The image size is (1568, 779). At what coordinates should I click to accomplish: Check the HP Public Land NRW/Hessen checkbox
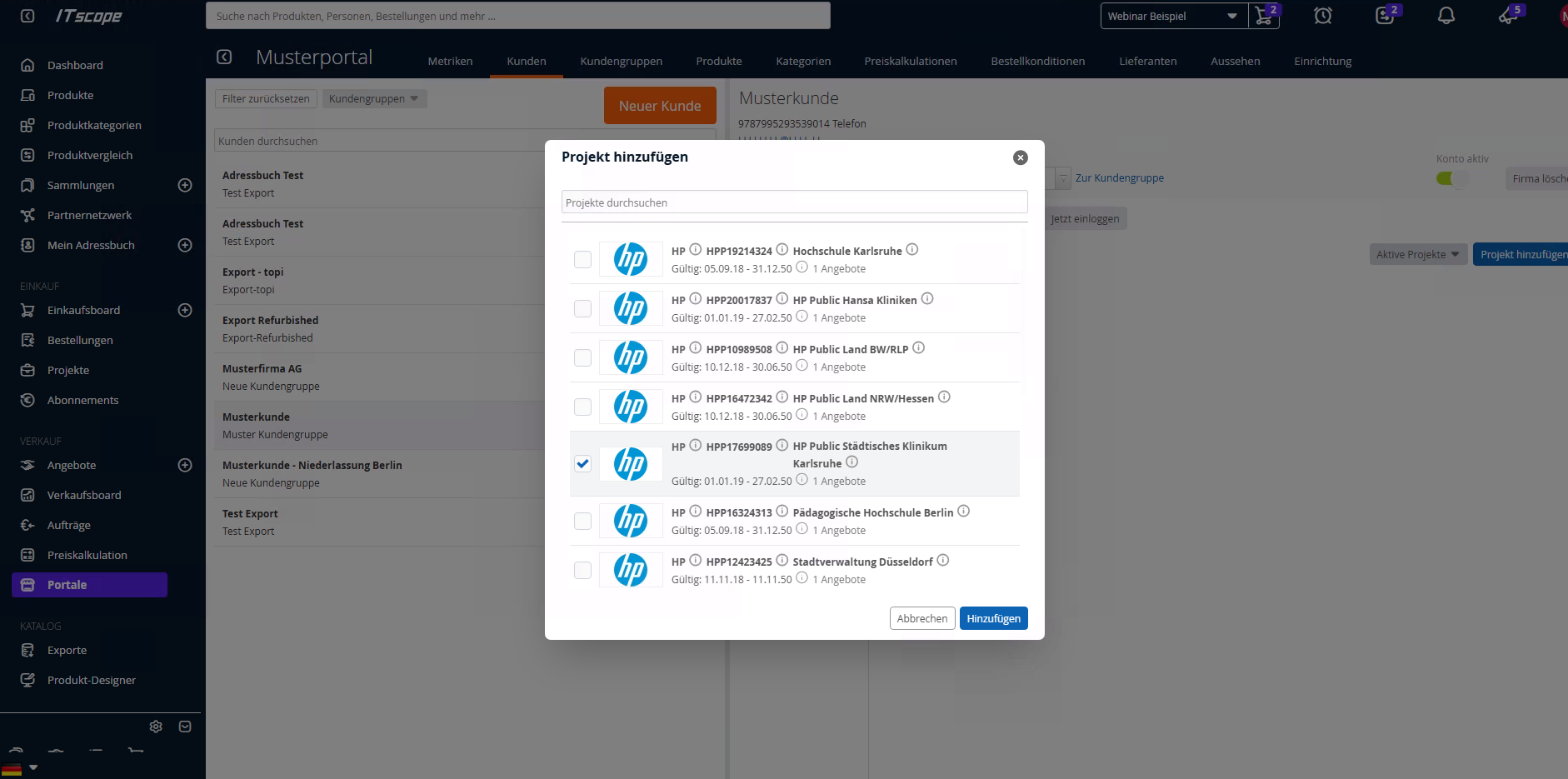tap(583, 407)
